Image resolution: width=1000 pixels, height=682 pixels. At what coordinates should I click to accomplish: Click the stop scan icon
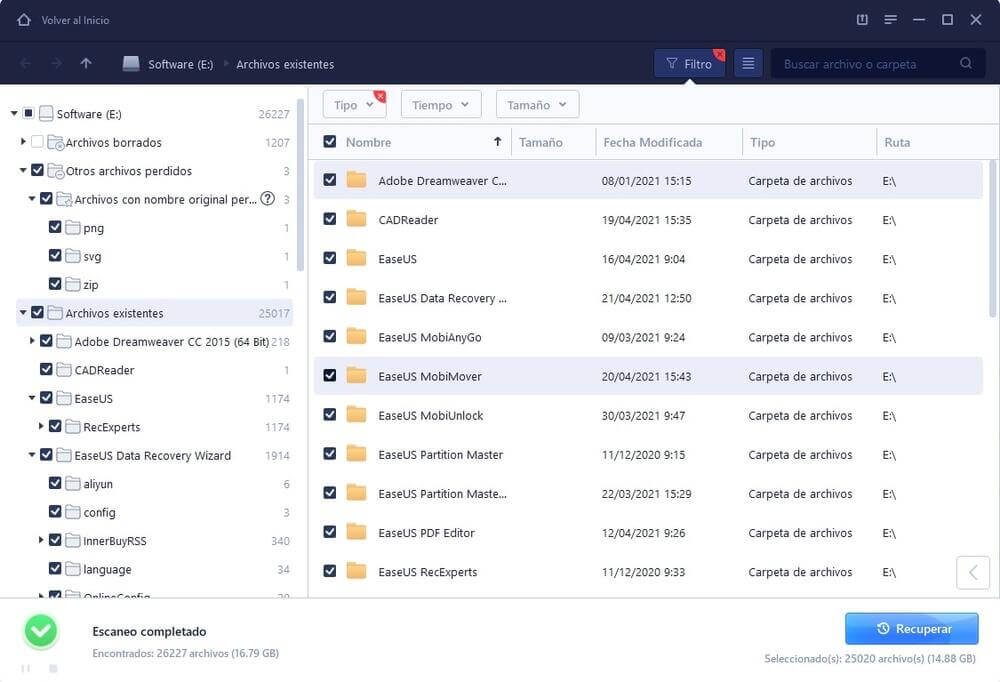(54, 668)
